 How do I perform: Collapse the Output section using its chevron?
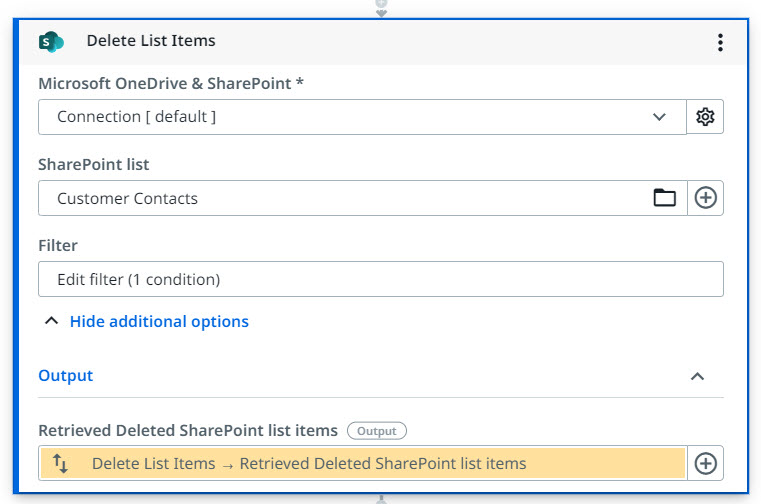pyautogui.click(x=698, y=376)
